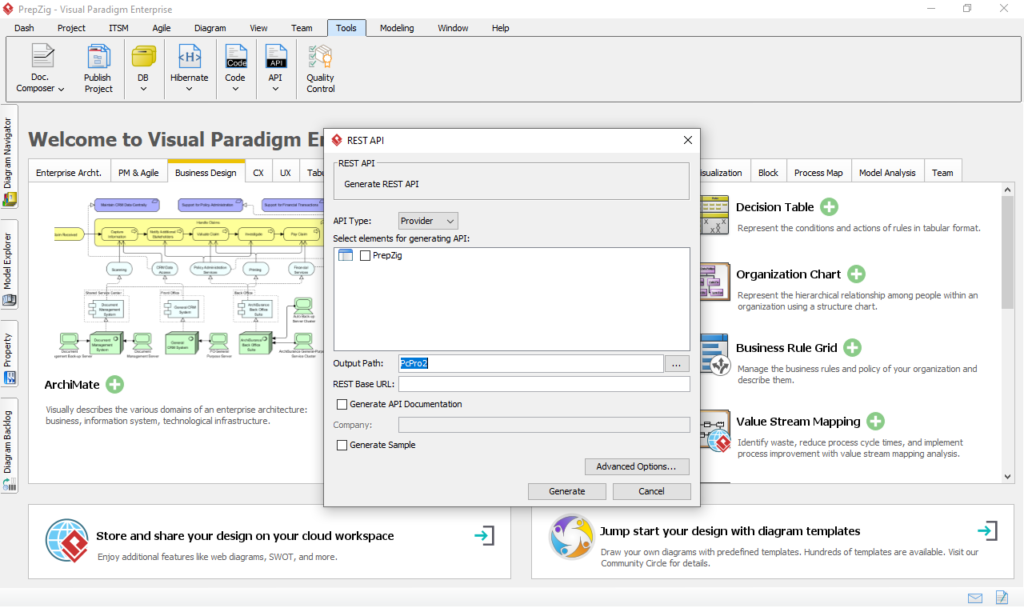Open the Project menu
Viewport: 1024px width, 608px height.
(x=71, y=28)
